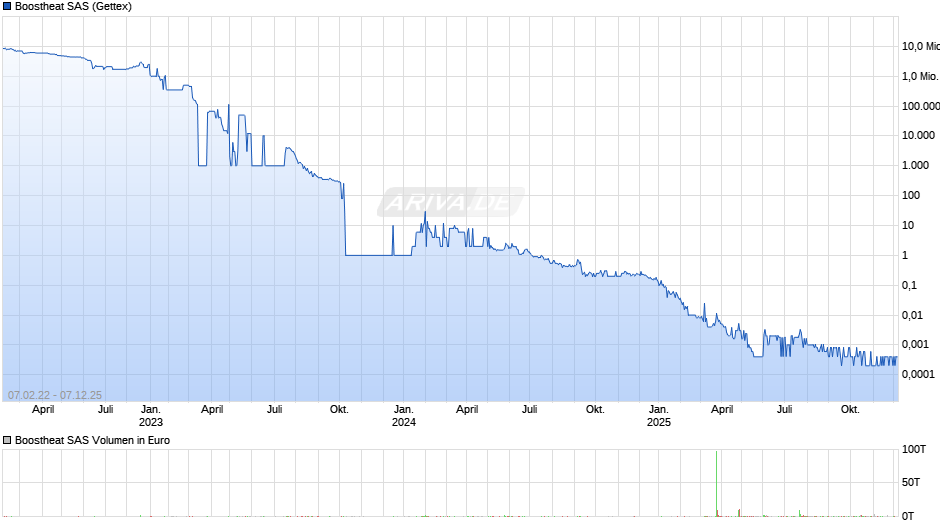Click the blue legend square for Boostheat SAS
Viewport: 940px width, 526px height.
(x=7, y=7)
